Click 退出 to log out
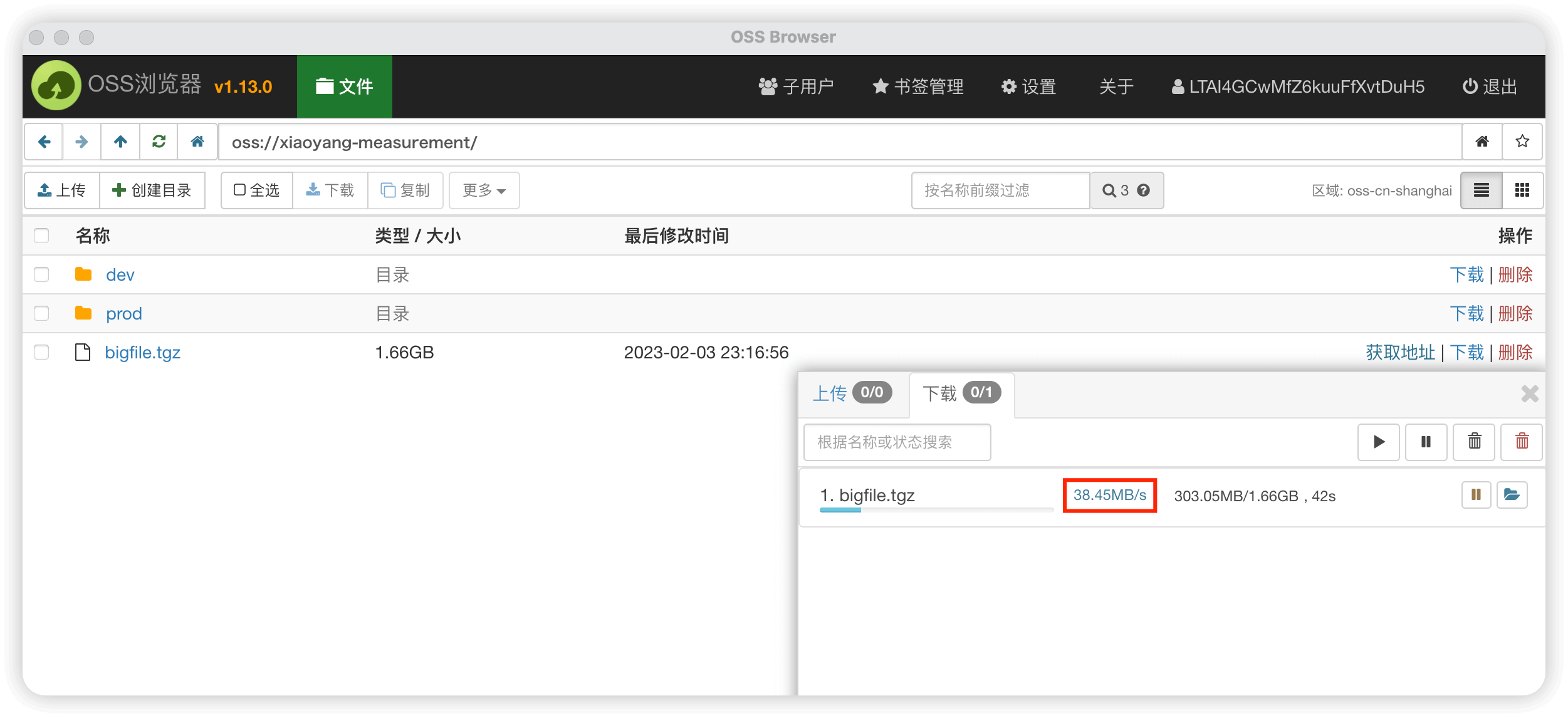This screenshot has height=718, width=1568. 1490,86
